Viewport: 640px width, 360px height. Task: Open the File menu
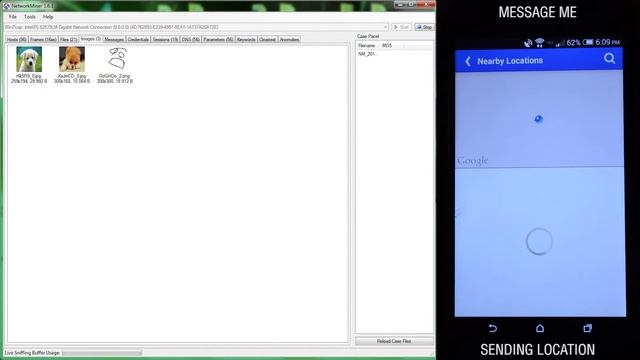point(13,17)
